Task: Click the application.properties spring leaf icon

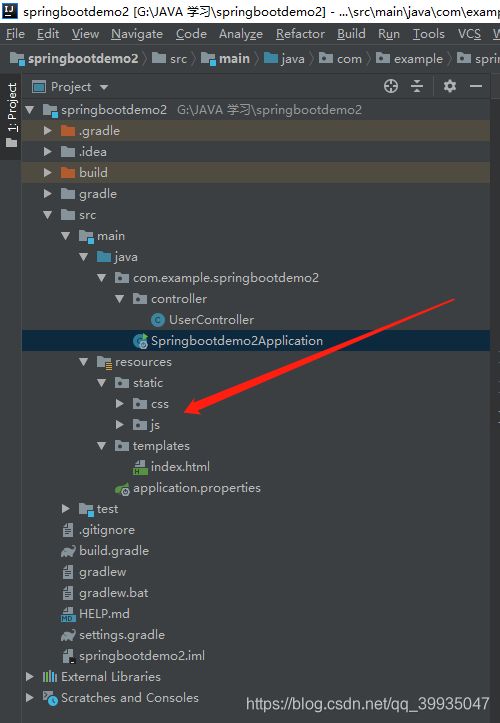Action: click(123, 489)
